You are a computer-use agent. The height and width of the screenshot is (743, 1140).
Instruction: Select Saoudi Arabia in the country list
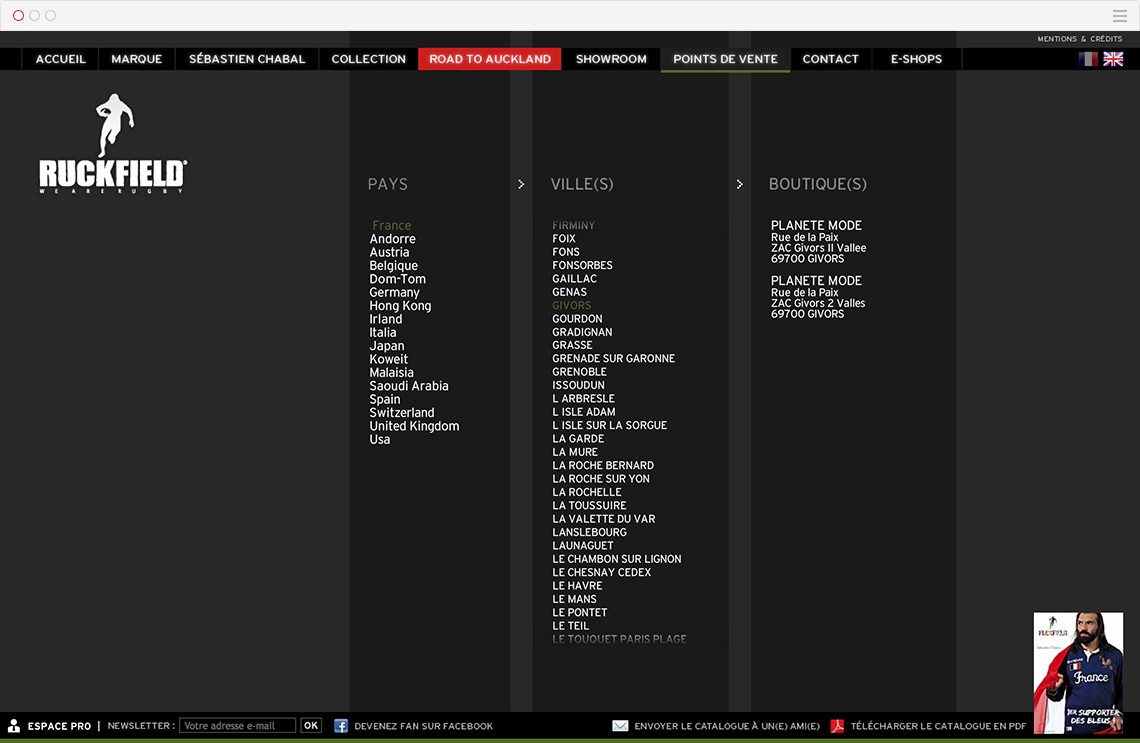409,386
